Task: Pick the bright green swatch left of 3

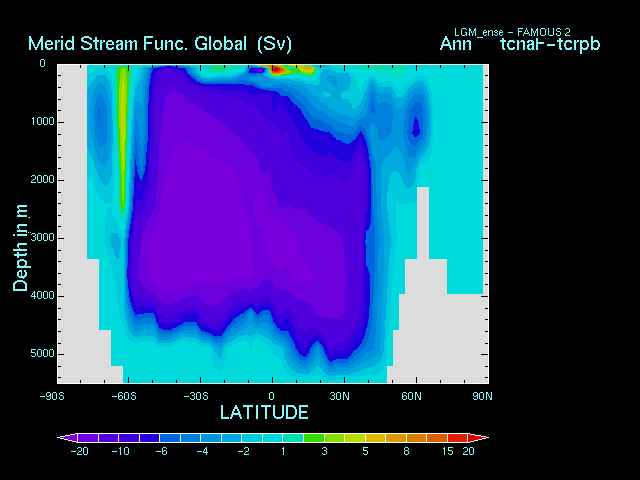Action: [x=314, y=438]
